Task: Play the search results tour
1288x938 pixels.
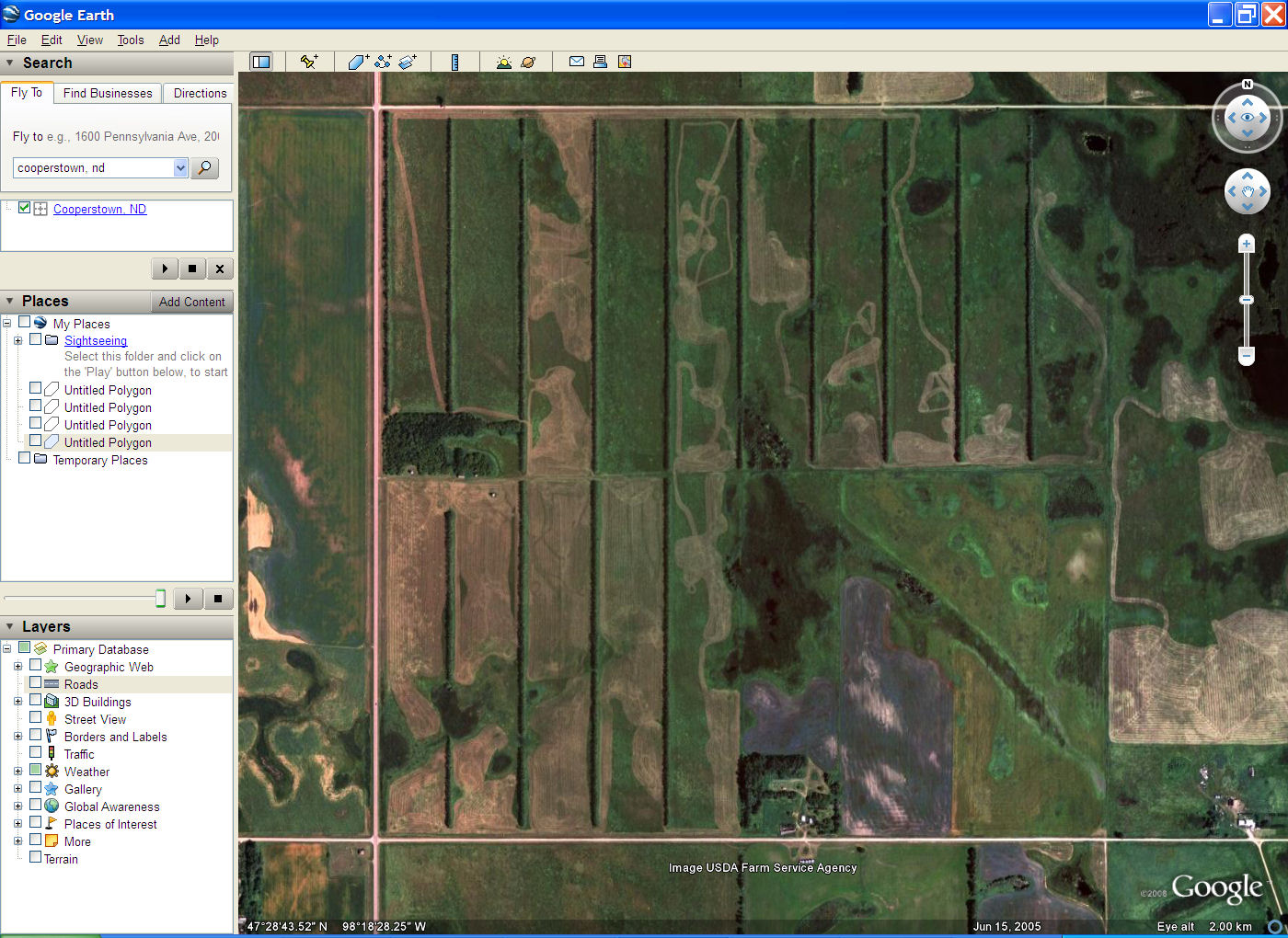Action: tap(165, 269)
